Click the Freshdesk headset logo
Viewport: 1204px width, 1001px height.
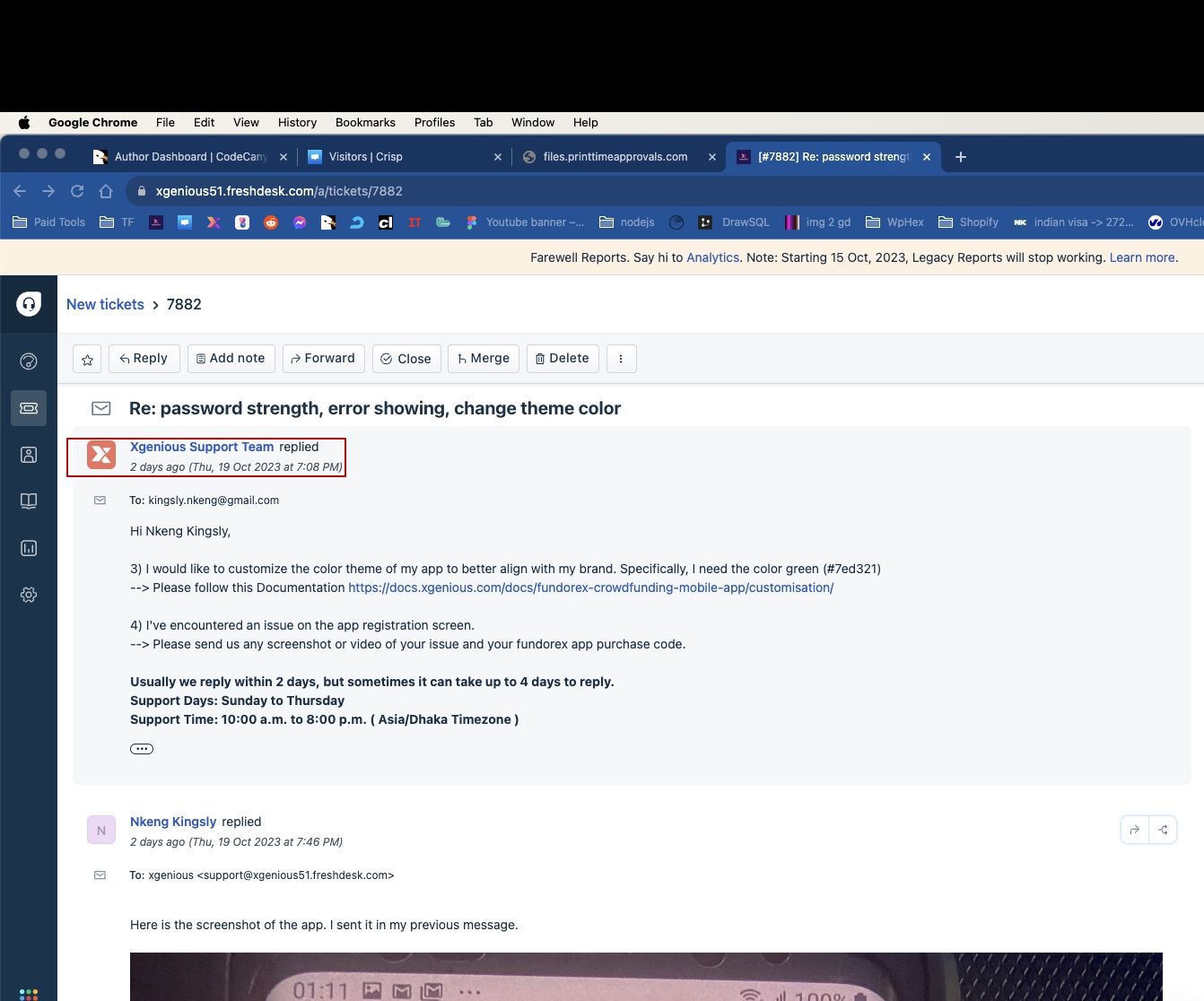pos(29,304)
